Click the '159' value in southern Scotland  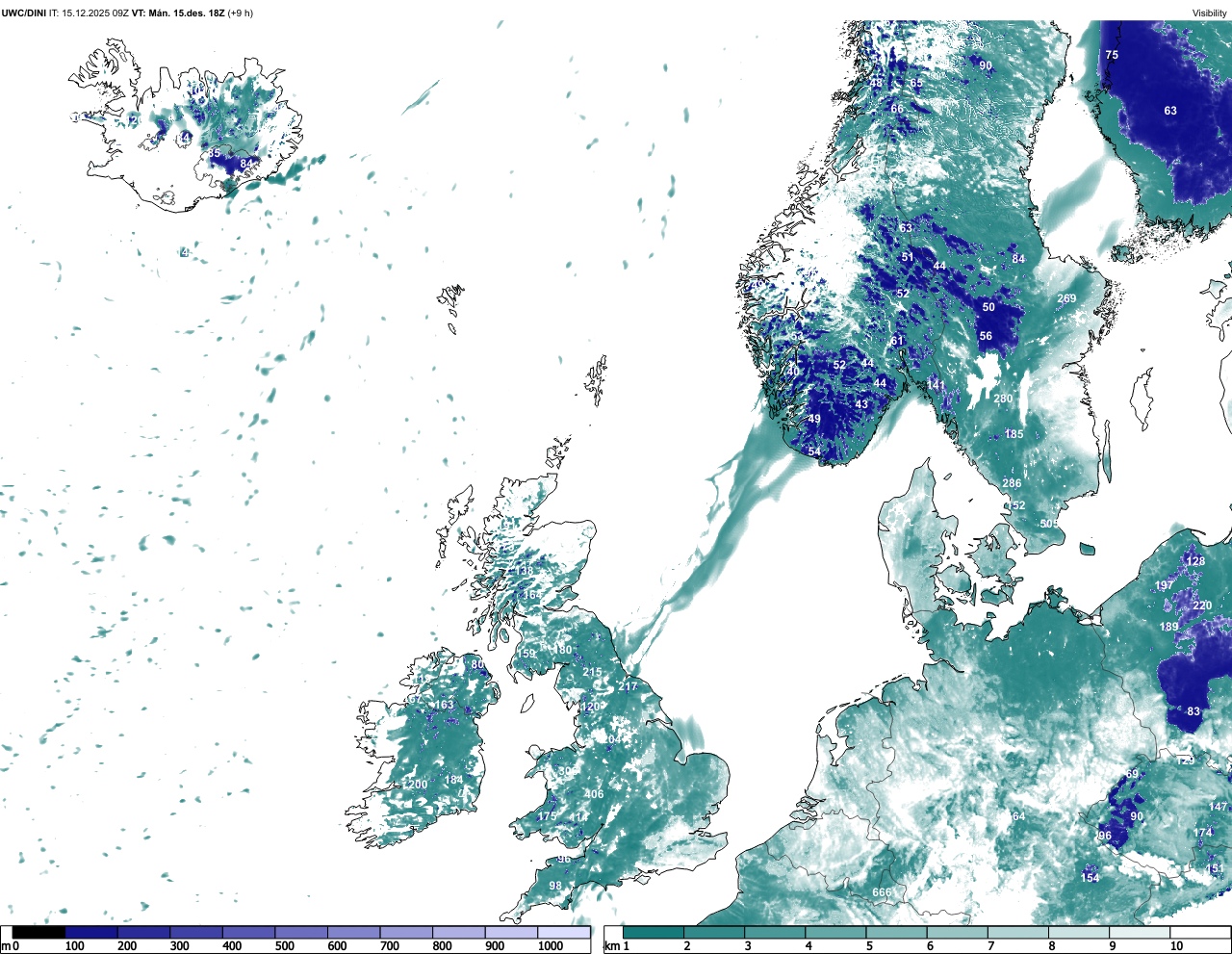tap(526, 654)
